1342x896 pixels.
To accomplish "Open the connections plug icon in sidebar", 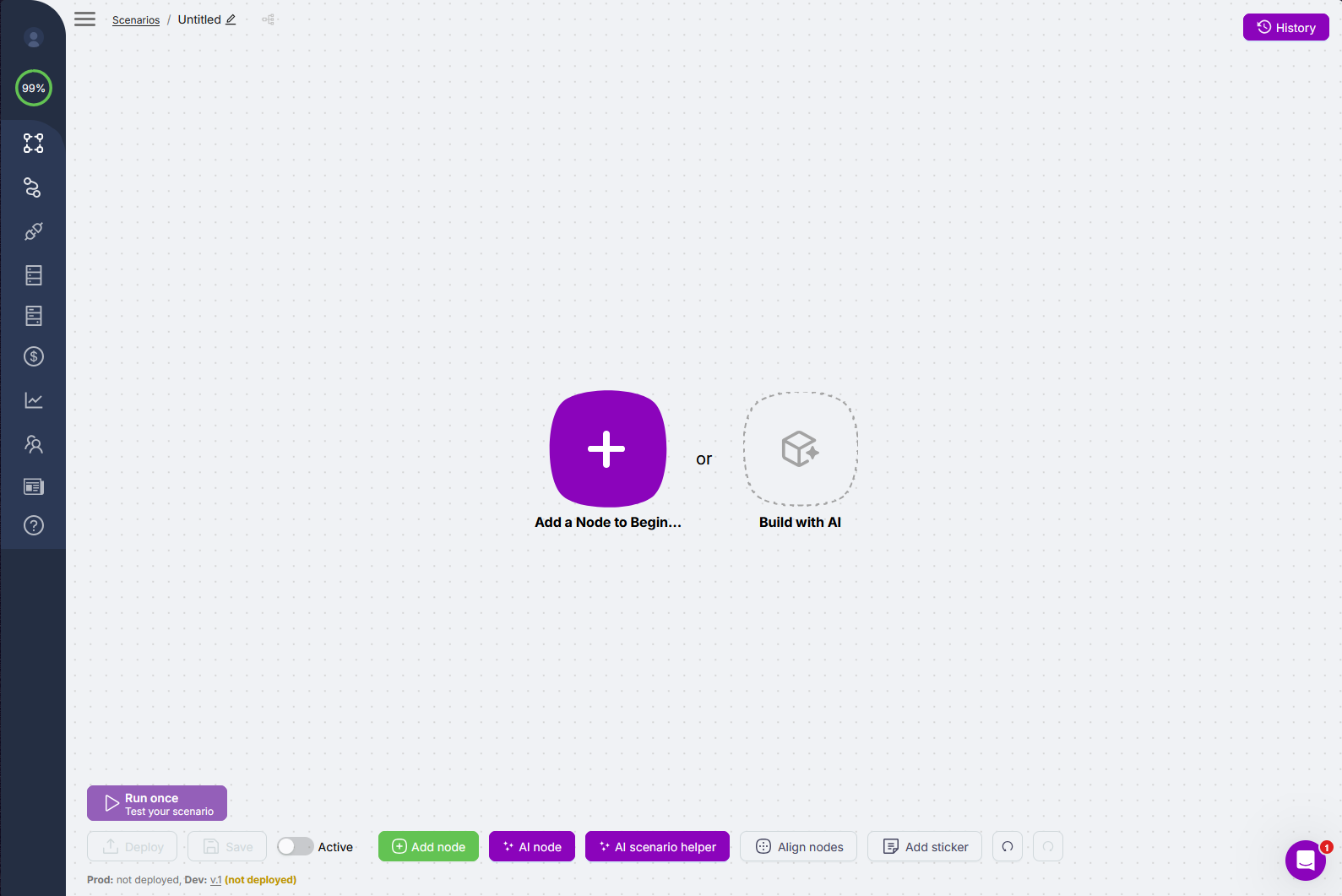I will point(34,231).
